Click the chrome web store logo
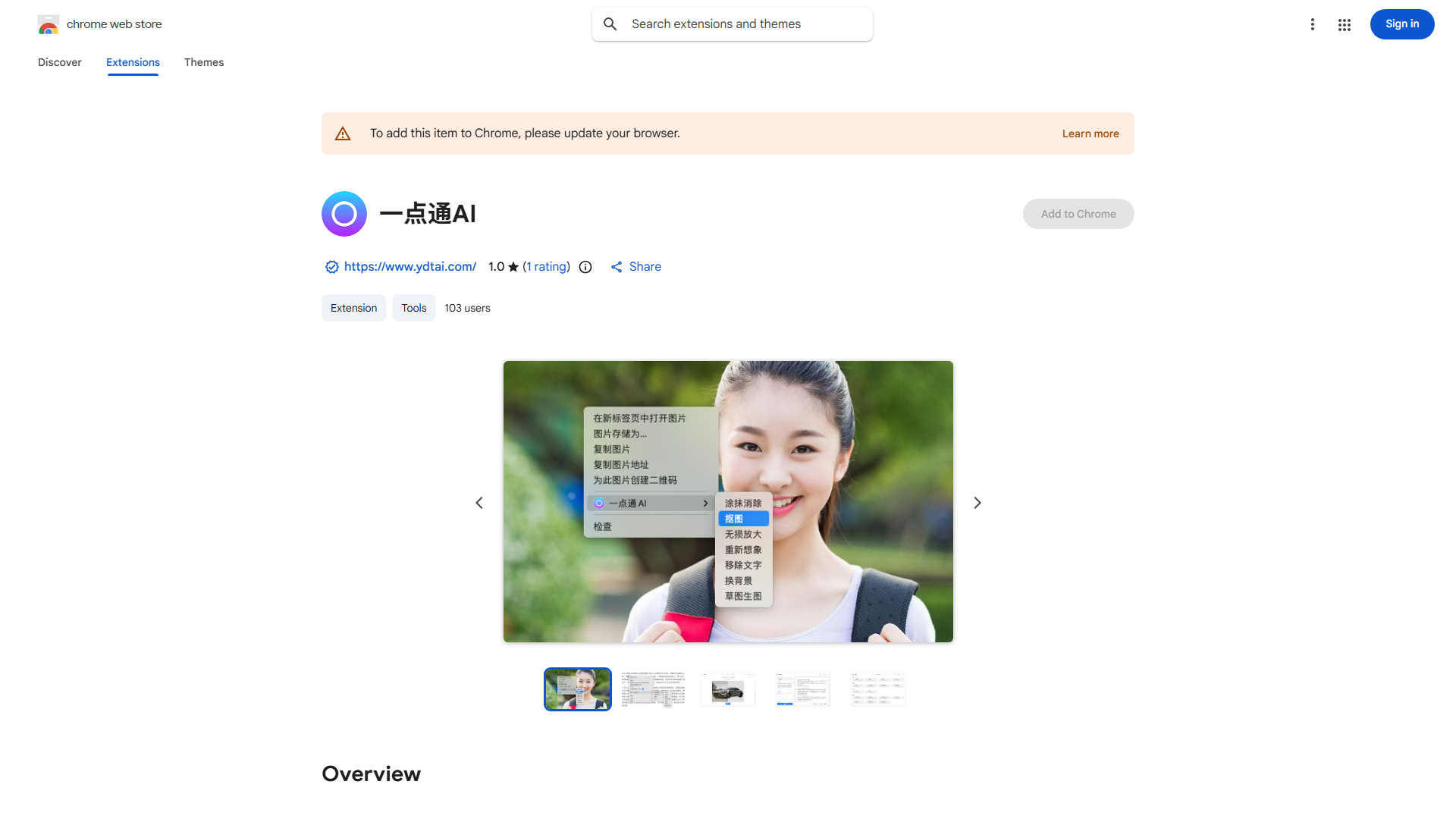Viewport: 1456px width, 819px height. pyautogui.click(x=49, y=24)
